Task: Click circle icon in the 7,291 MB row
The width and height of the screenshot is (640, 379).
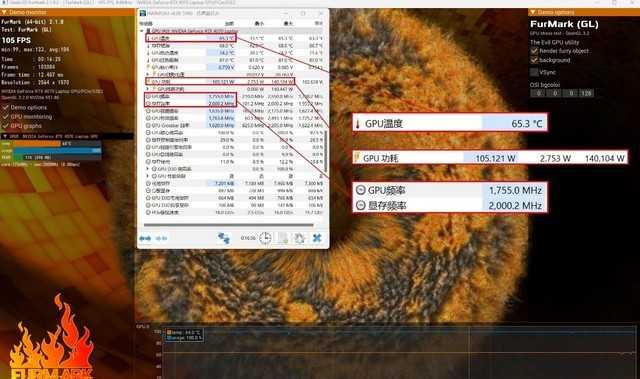Action: (148, 183)
